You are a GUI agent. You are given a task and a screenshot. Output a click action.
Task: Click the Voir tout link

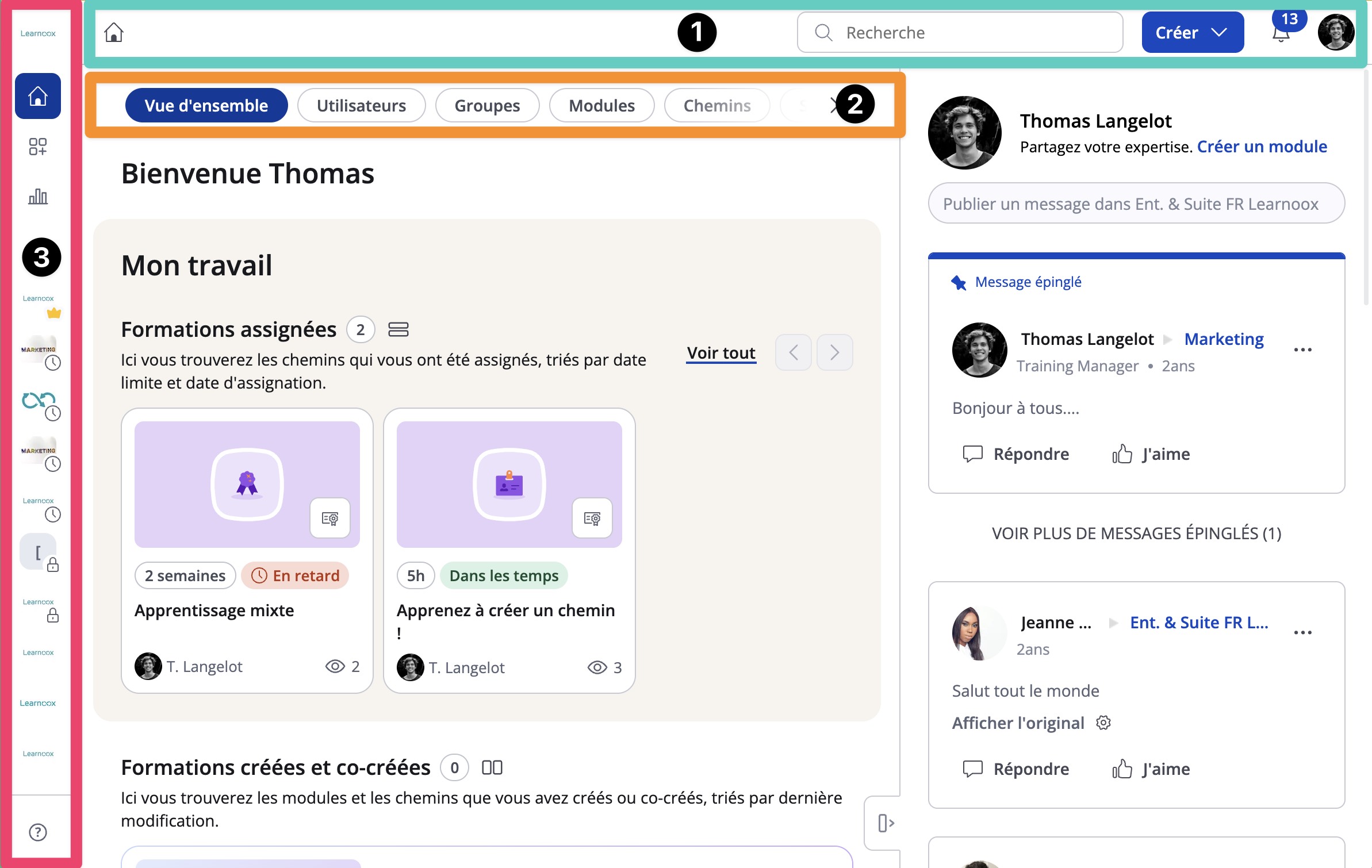(721, 352)
